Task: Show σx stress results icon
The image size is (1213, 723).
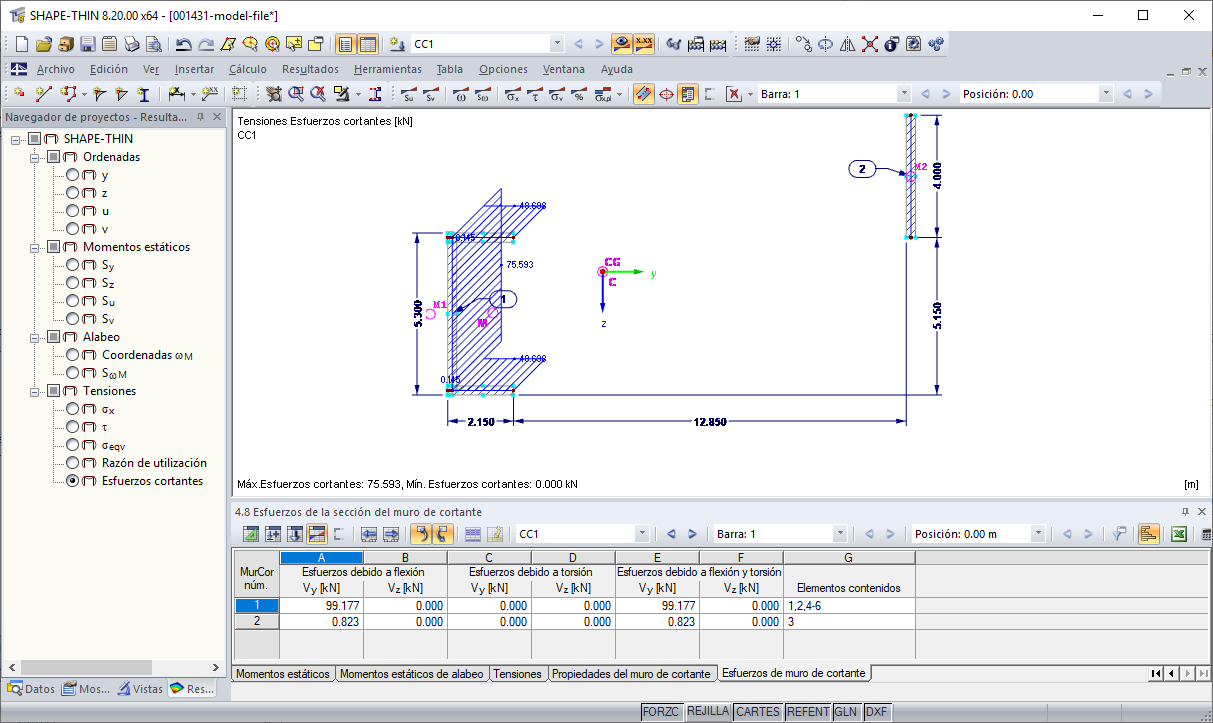Action: tap(512, 94)
